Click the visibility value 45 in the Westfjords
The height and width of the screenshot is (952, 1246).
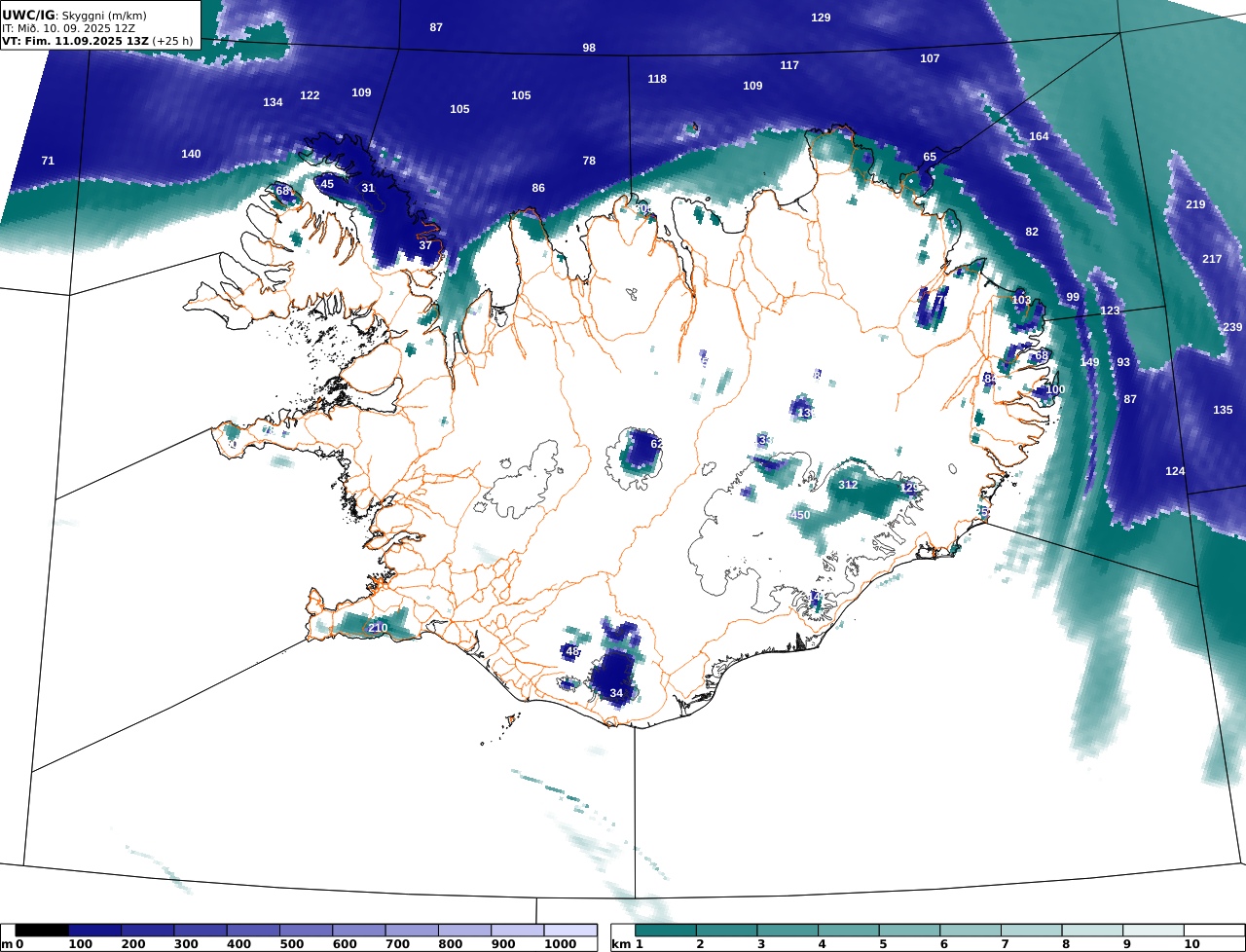tap(327, 184)
